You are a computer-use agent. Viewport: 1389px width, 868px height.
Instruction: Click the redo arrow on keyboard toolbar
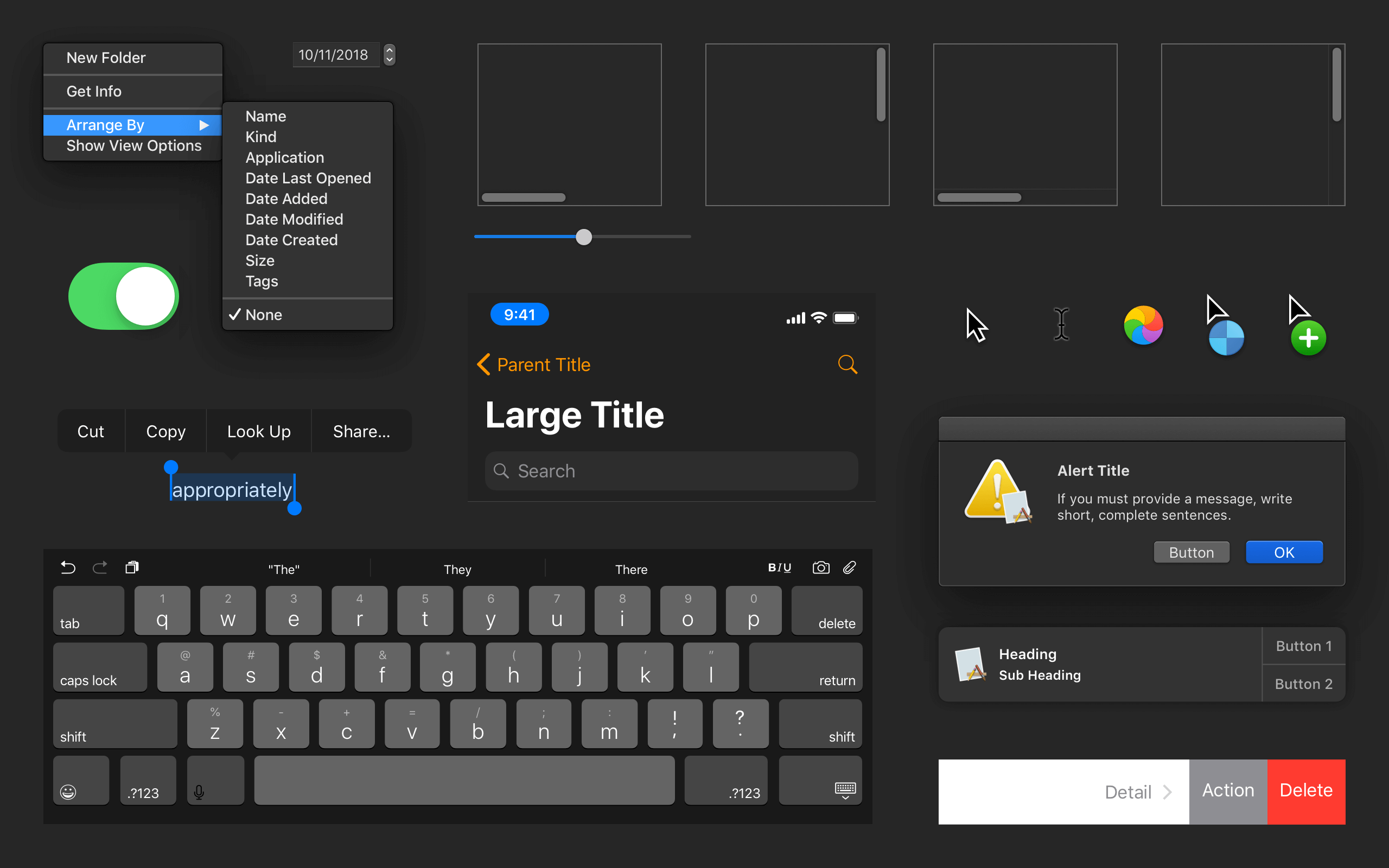[100, 568]
